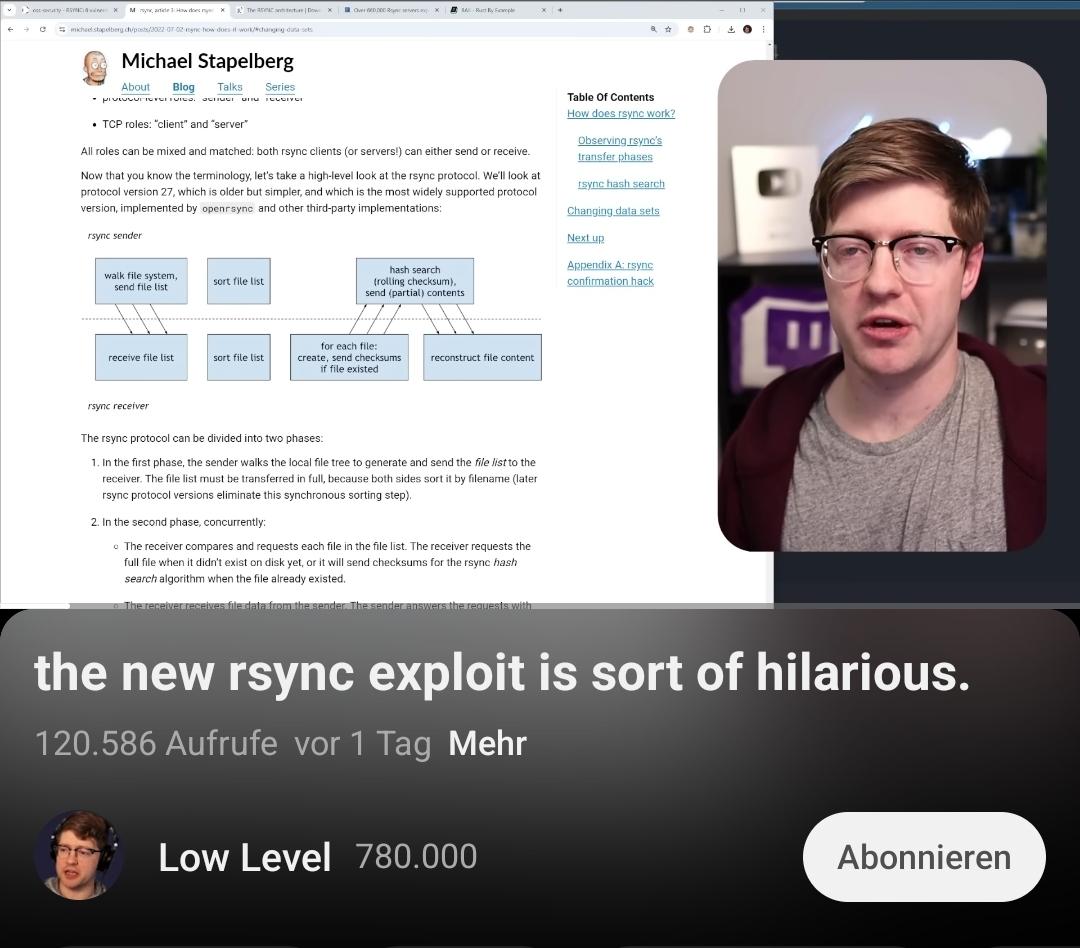Click the inline 'openrsync' code text
The height and width of the screenshot is (948, 1080).
[227, 209]
